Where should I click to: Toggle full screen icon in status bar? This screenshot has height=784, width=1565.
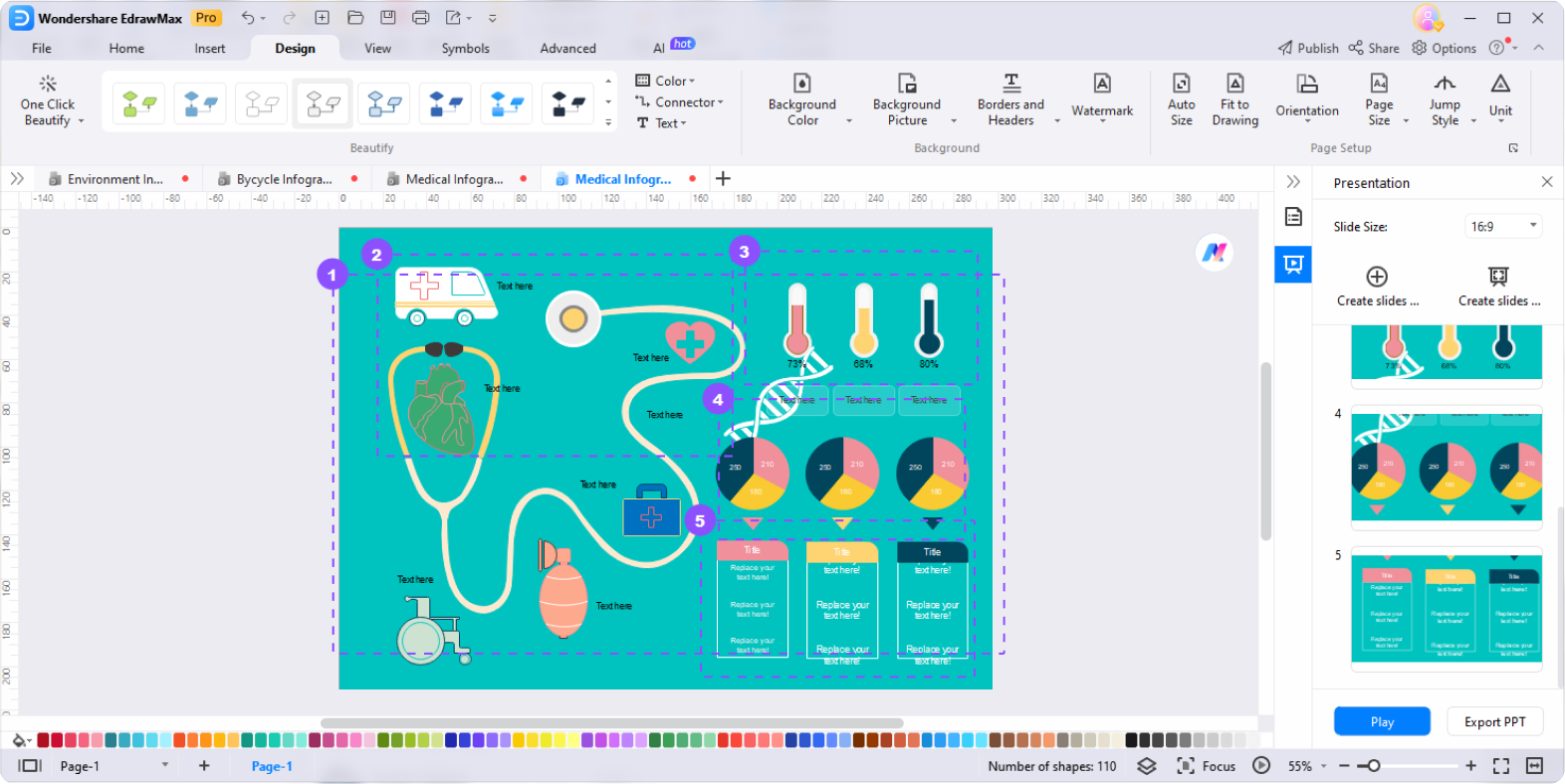(1501, 766)
